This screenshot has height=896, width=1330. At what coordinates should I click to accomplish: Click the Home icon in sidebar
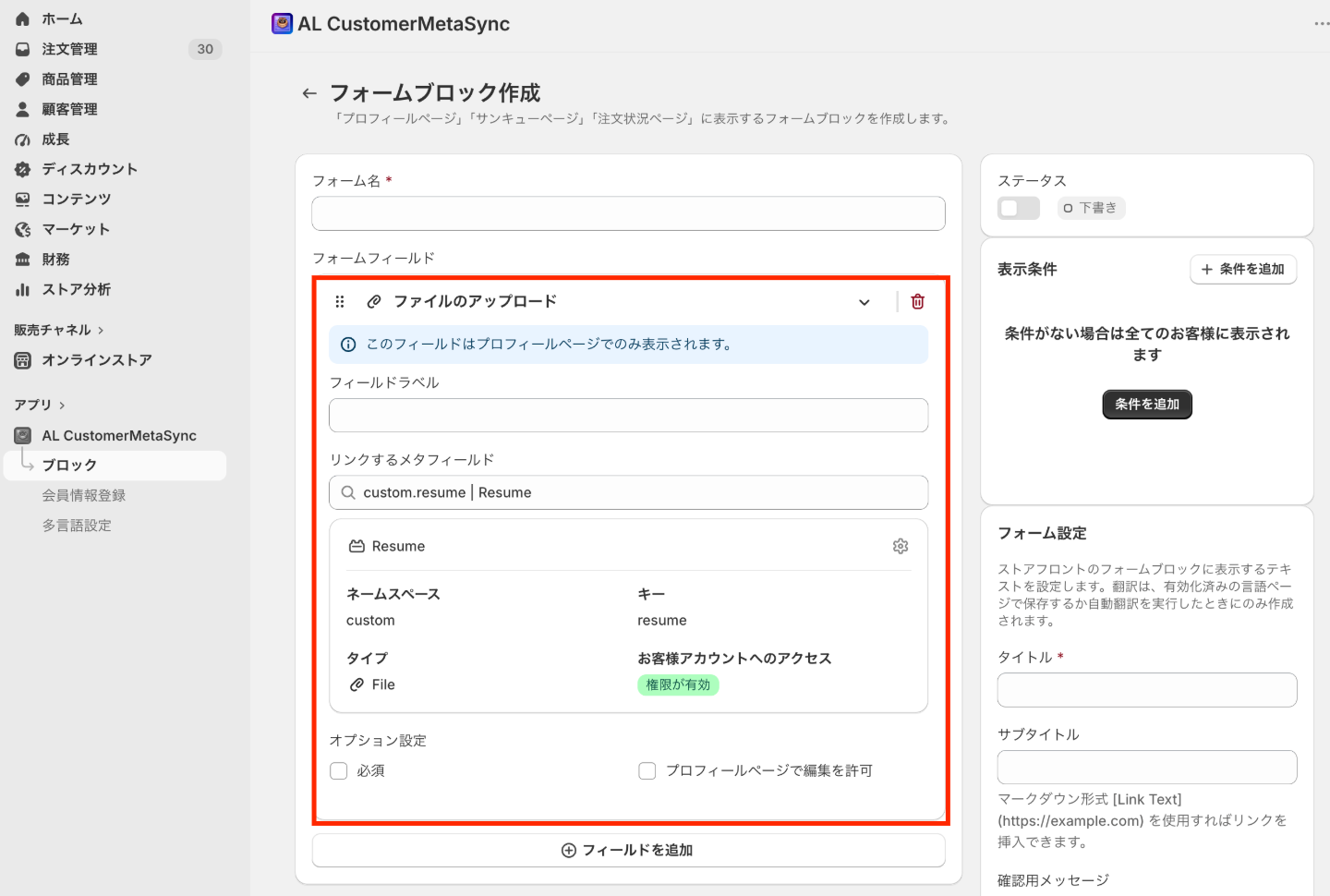pyautogui.click(x=23, y=19)
